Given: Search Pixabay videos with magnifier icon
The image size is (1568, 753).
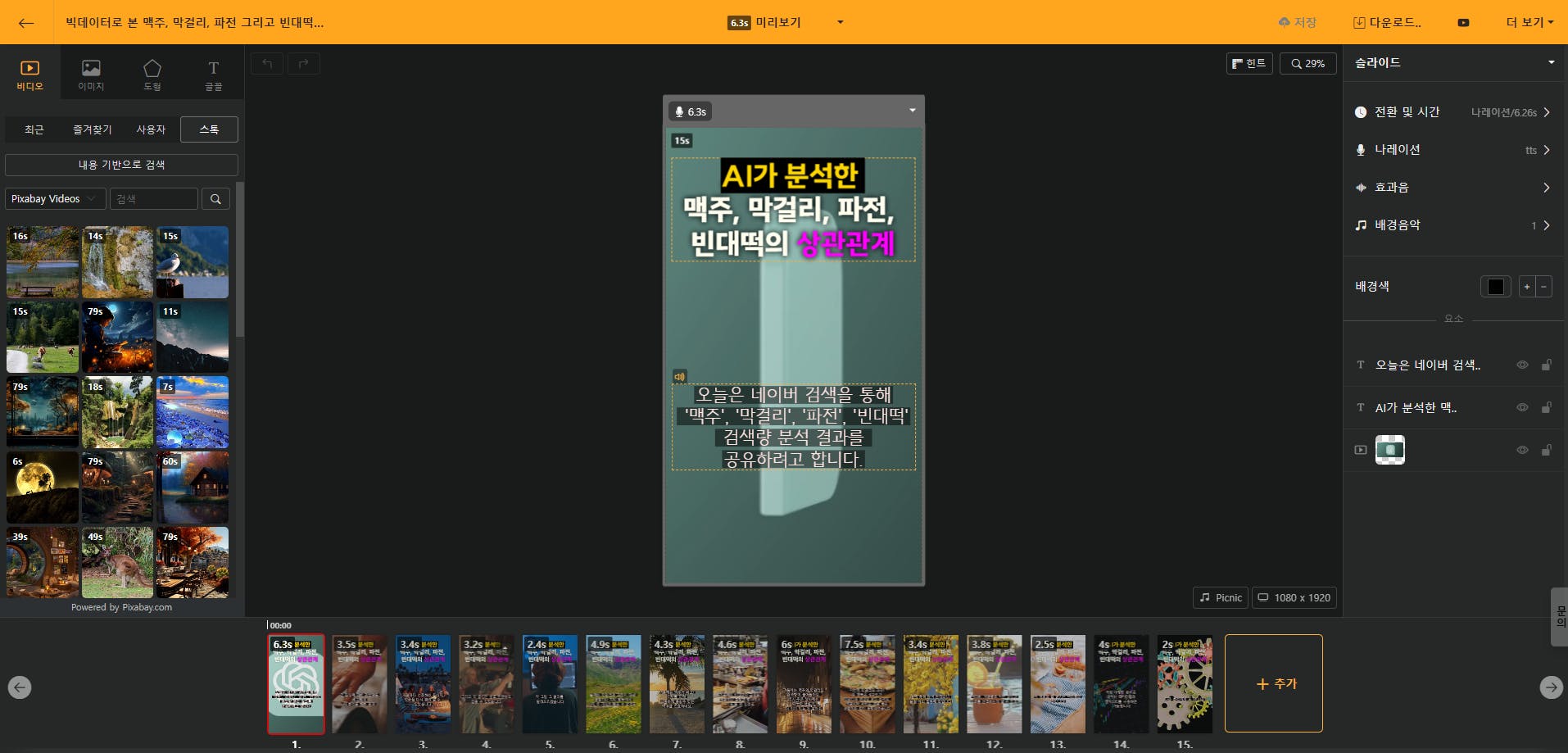Looking at the screenshot, I should click(215, 199).
